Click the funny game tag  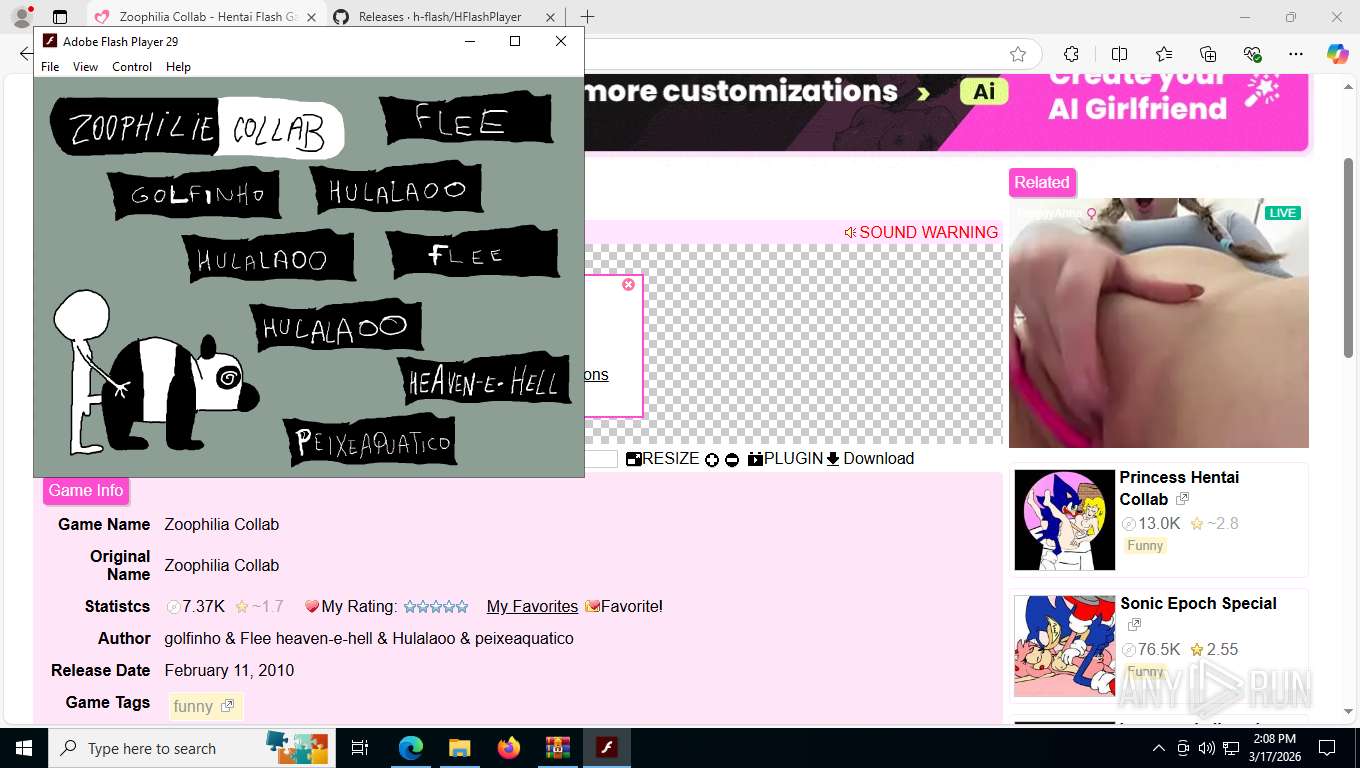click(205, 706)
